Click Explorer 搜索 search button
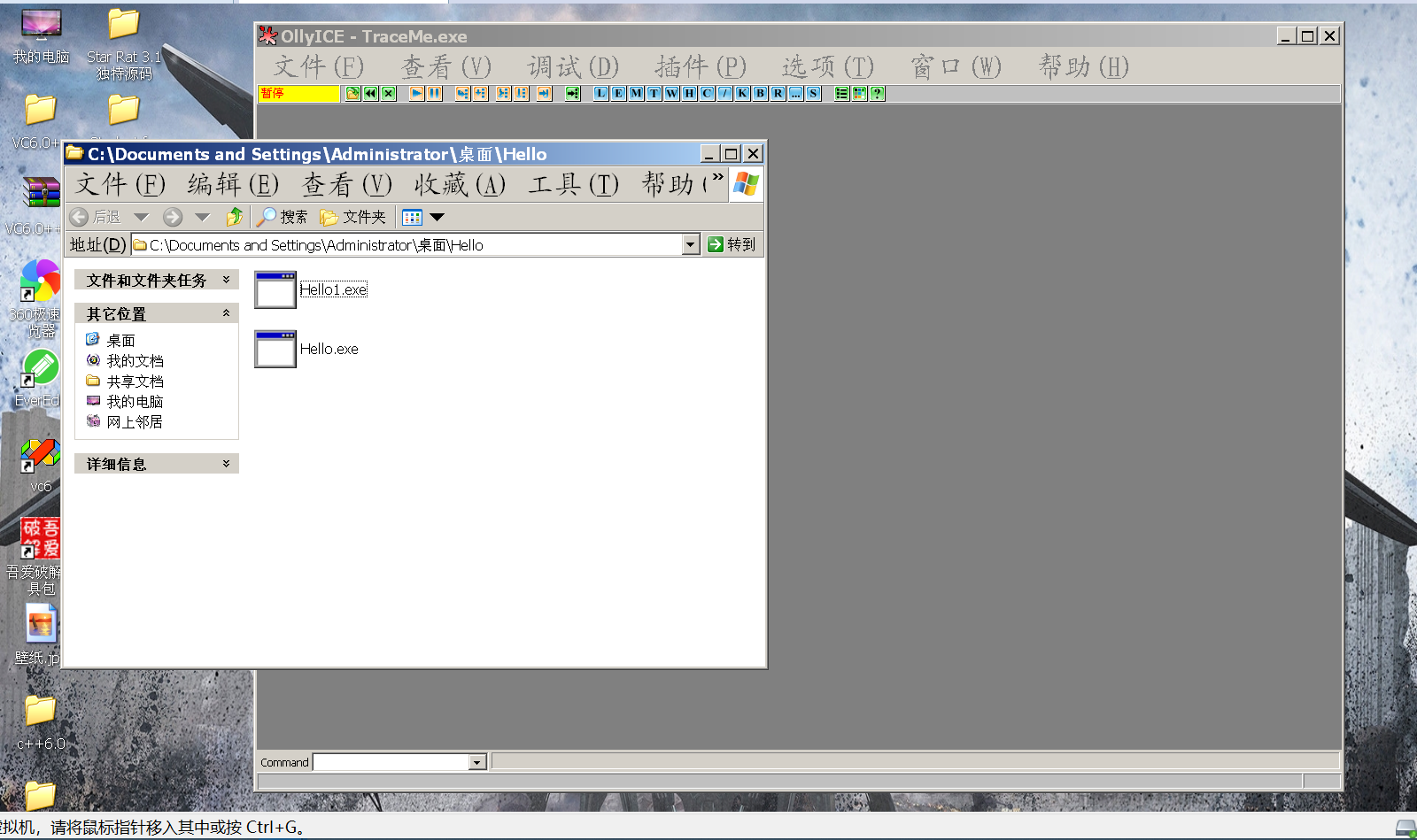The image size is (1417, 840). [282, 217]
